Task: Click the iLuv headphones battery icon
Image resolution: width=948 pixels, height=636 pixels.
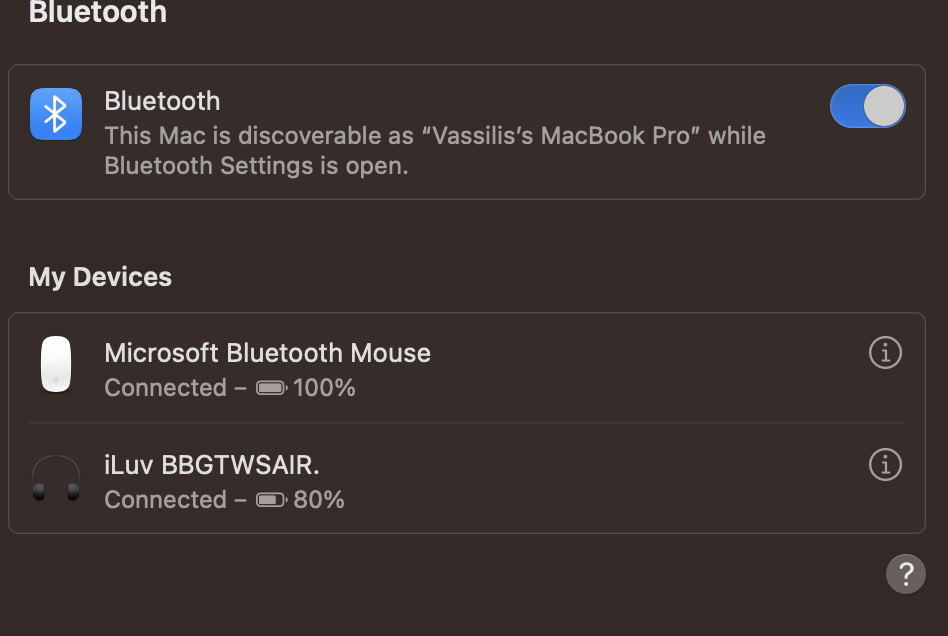Action: pyautogui.click(x=271, y=500)
